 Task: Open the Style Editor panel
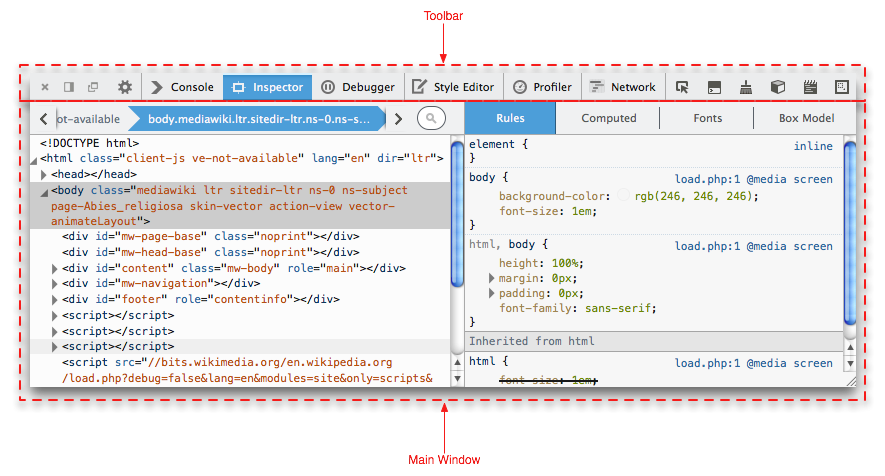point(454,87)
